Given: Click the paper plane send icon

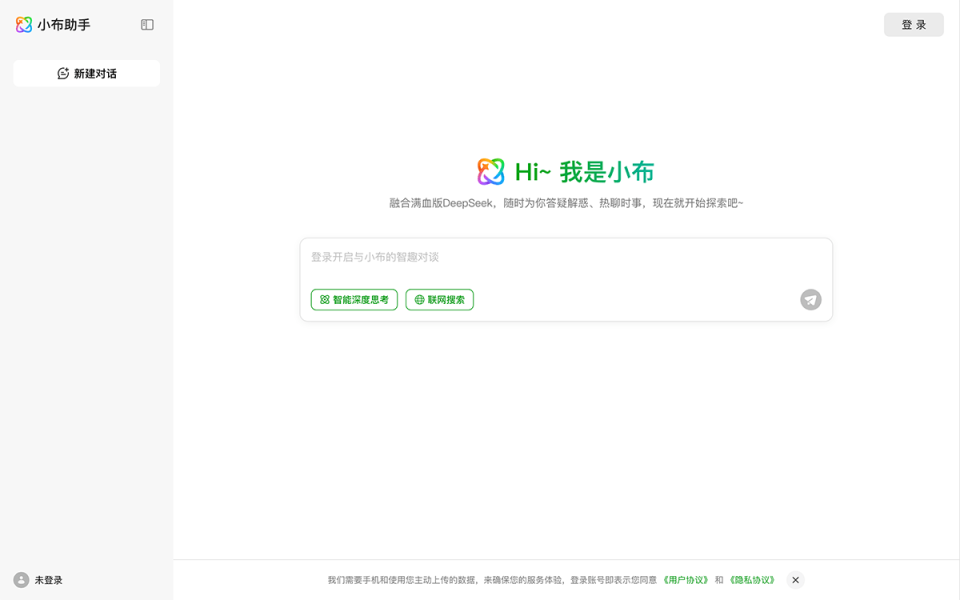Looking at the screenshot, I should pyautogui.click(x=810, y=299).
